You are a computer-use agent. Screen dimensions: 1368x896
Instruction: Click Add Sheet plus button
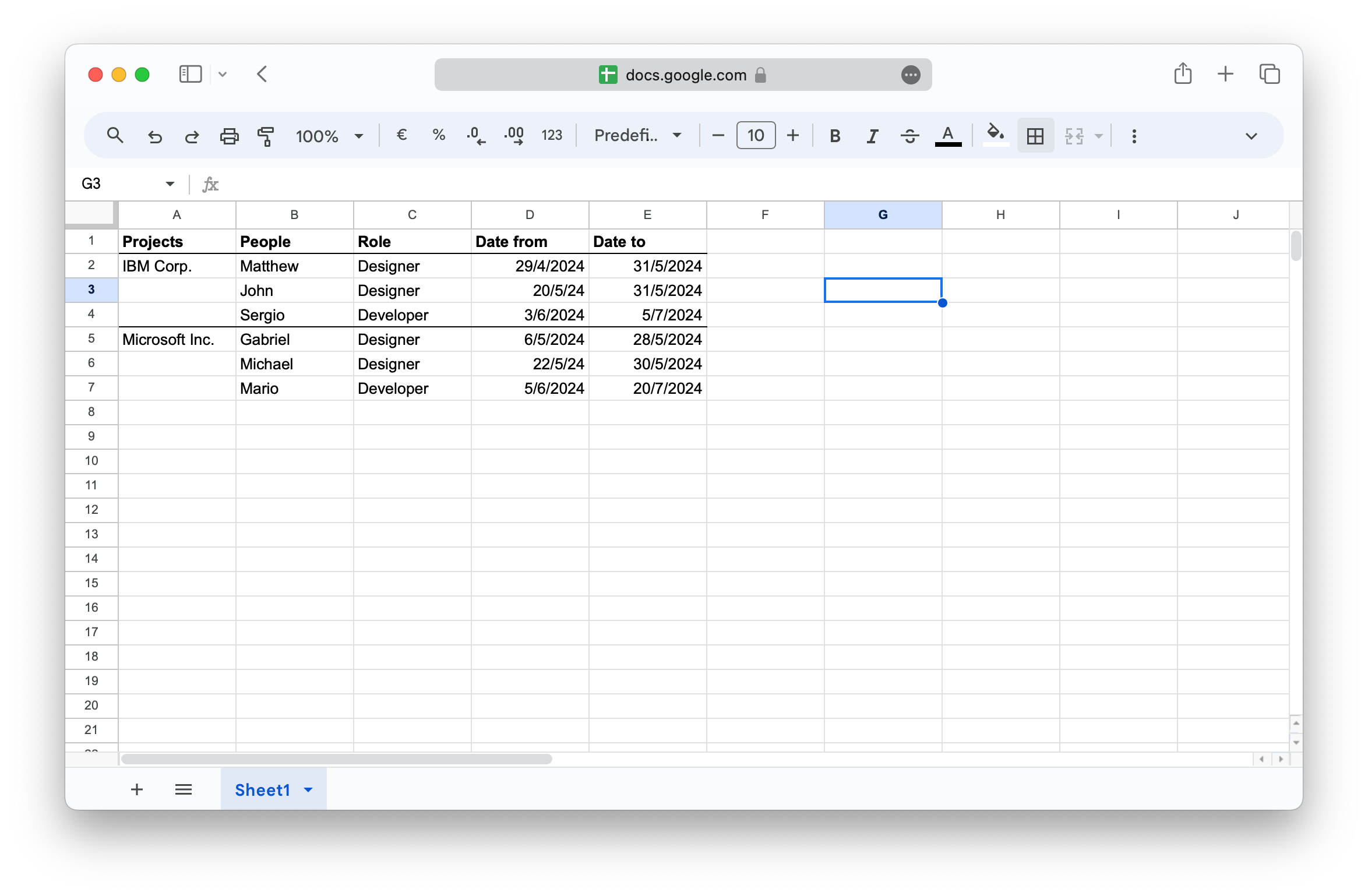(x=137, y=789)
